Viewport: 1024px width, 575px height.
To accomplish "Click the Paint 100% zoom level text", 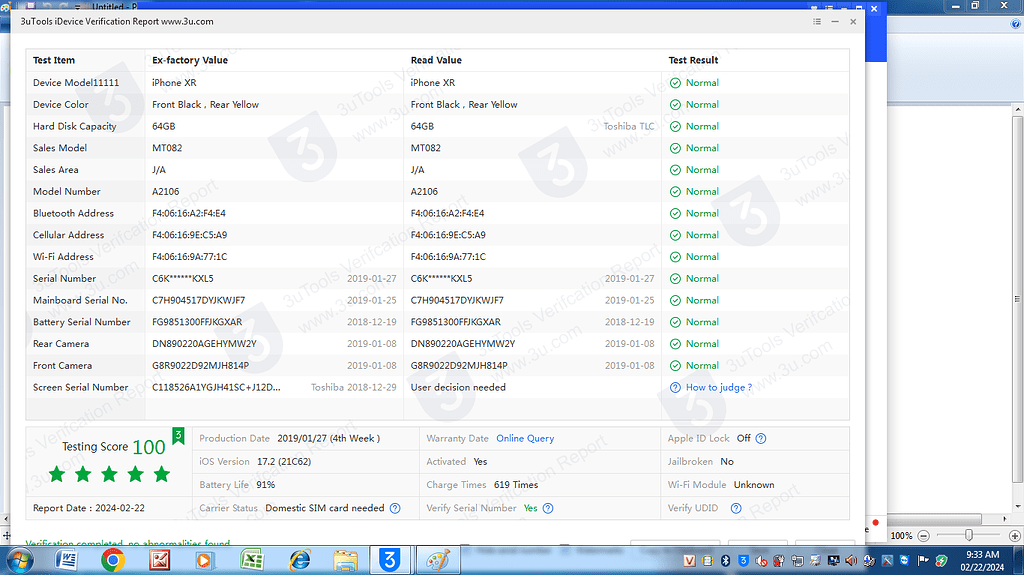I will [x=901, y=536].
